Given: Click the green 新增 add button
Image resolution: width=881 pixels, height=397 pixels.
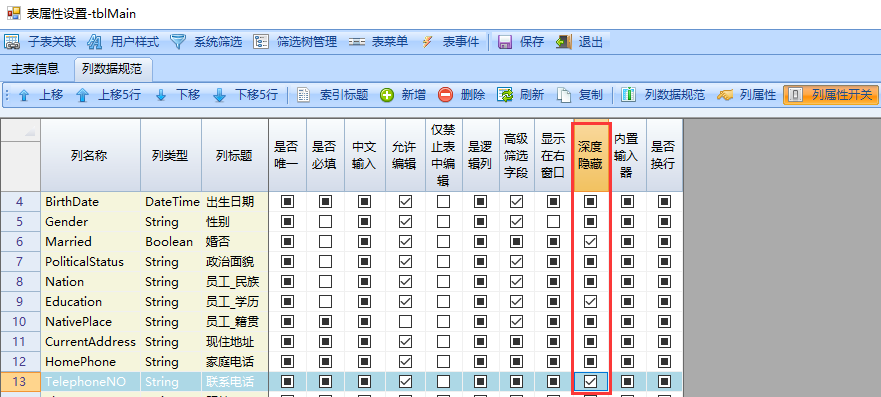Looking at the screenshot, I should 403,95.
